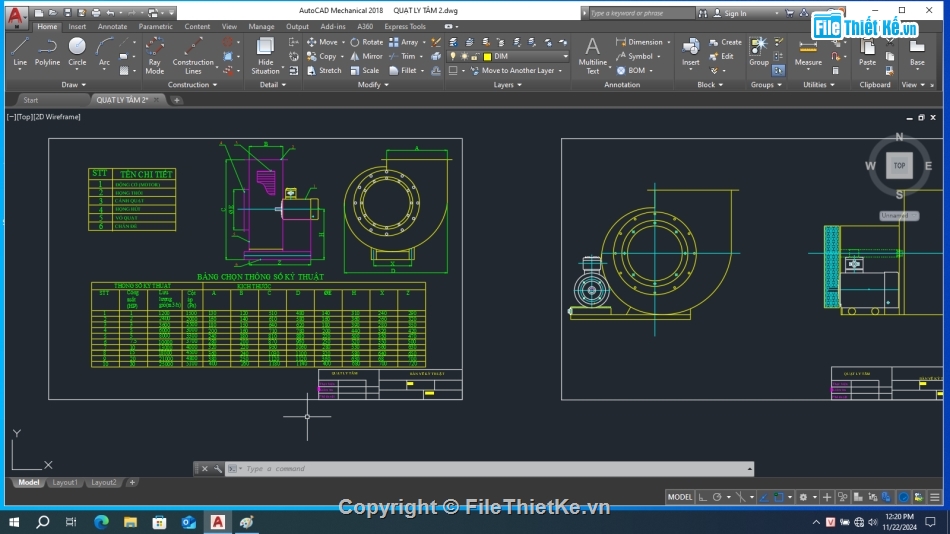Expand the Layers panel

[507, 85]
